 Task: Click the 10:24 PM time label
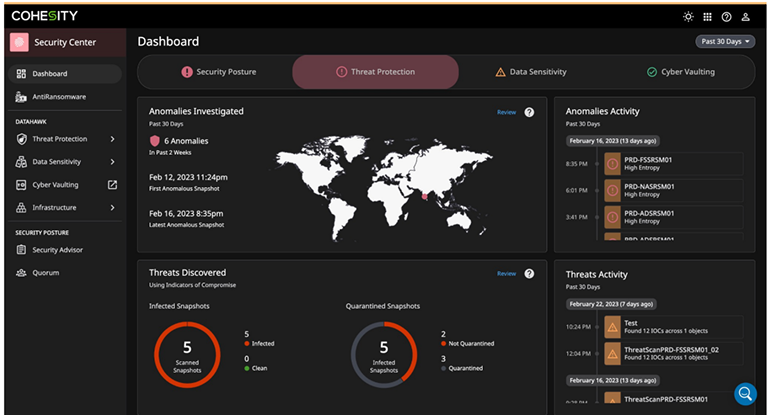tap(578, 327)
